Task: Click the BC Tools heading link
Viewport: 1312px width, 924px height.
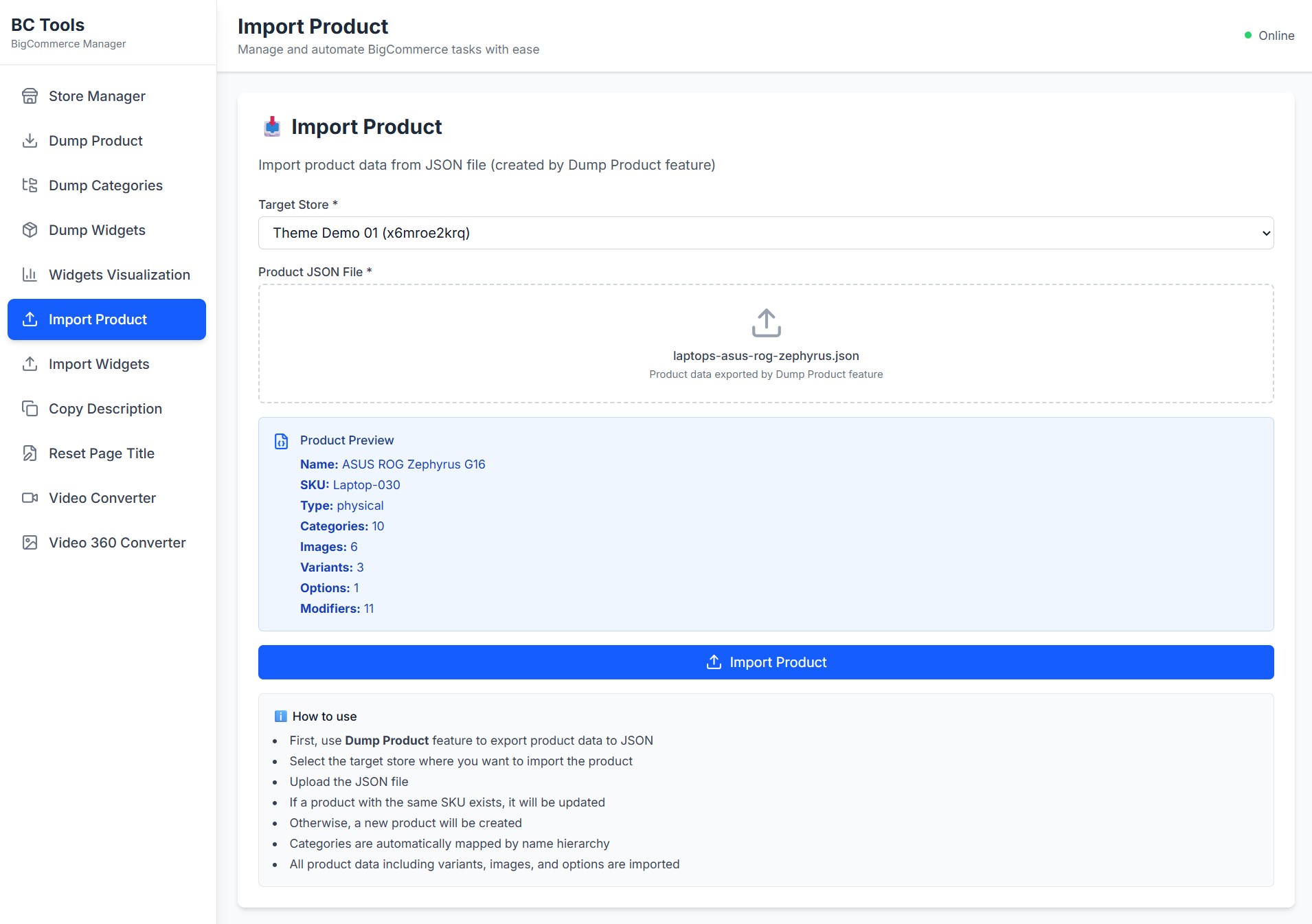Action: coord(47,25)
